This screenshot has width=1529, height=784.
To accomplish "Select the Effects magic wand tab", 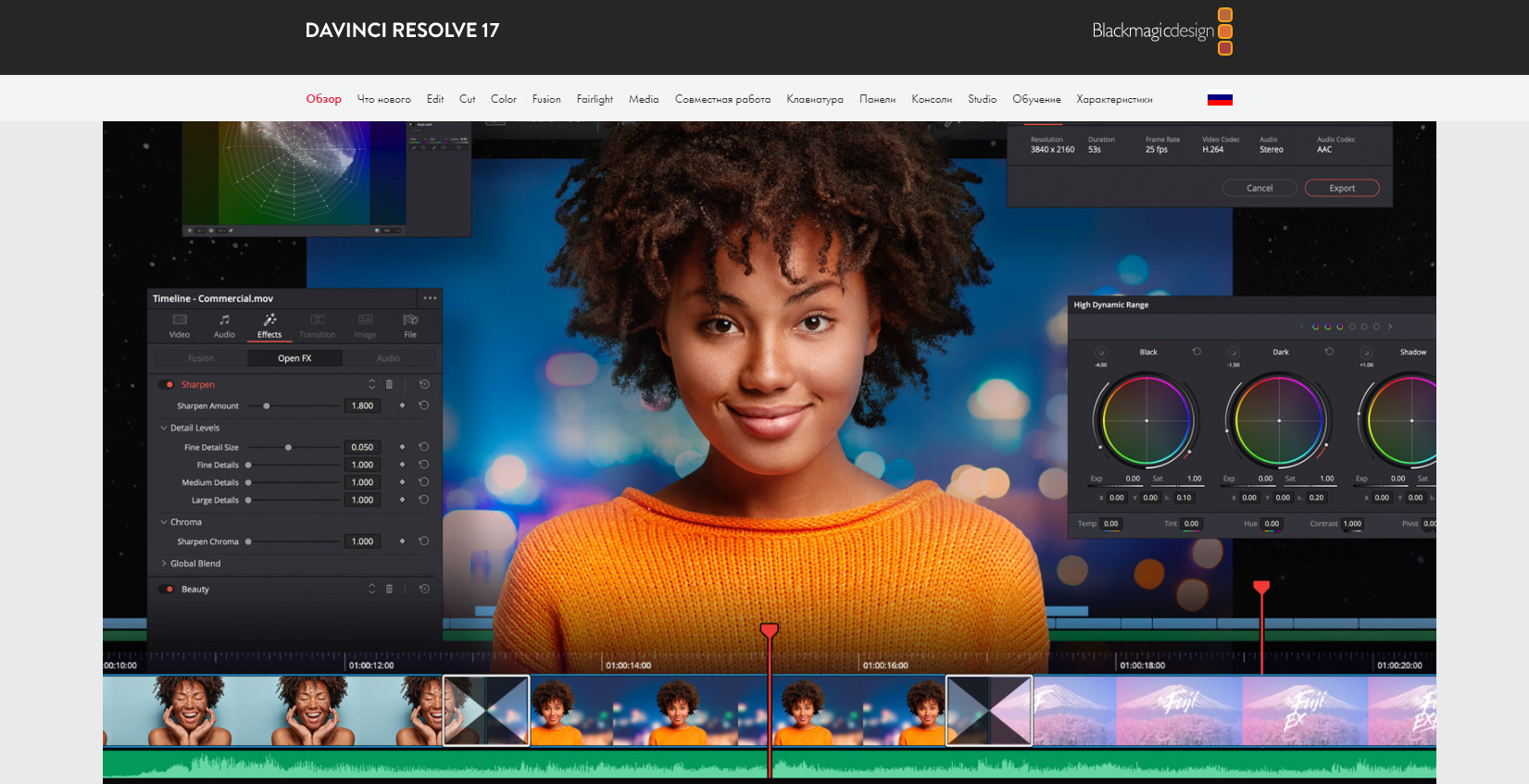I will (269, 320).
